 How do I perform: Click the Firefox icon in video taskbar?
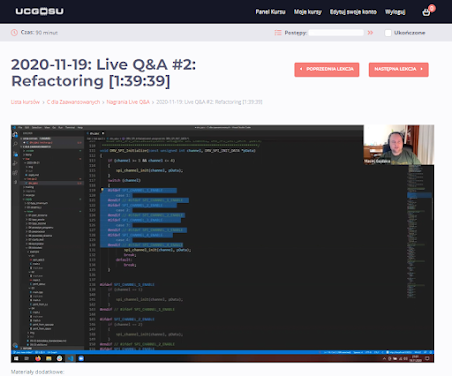click(38, 358)
